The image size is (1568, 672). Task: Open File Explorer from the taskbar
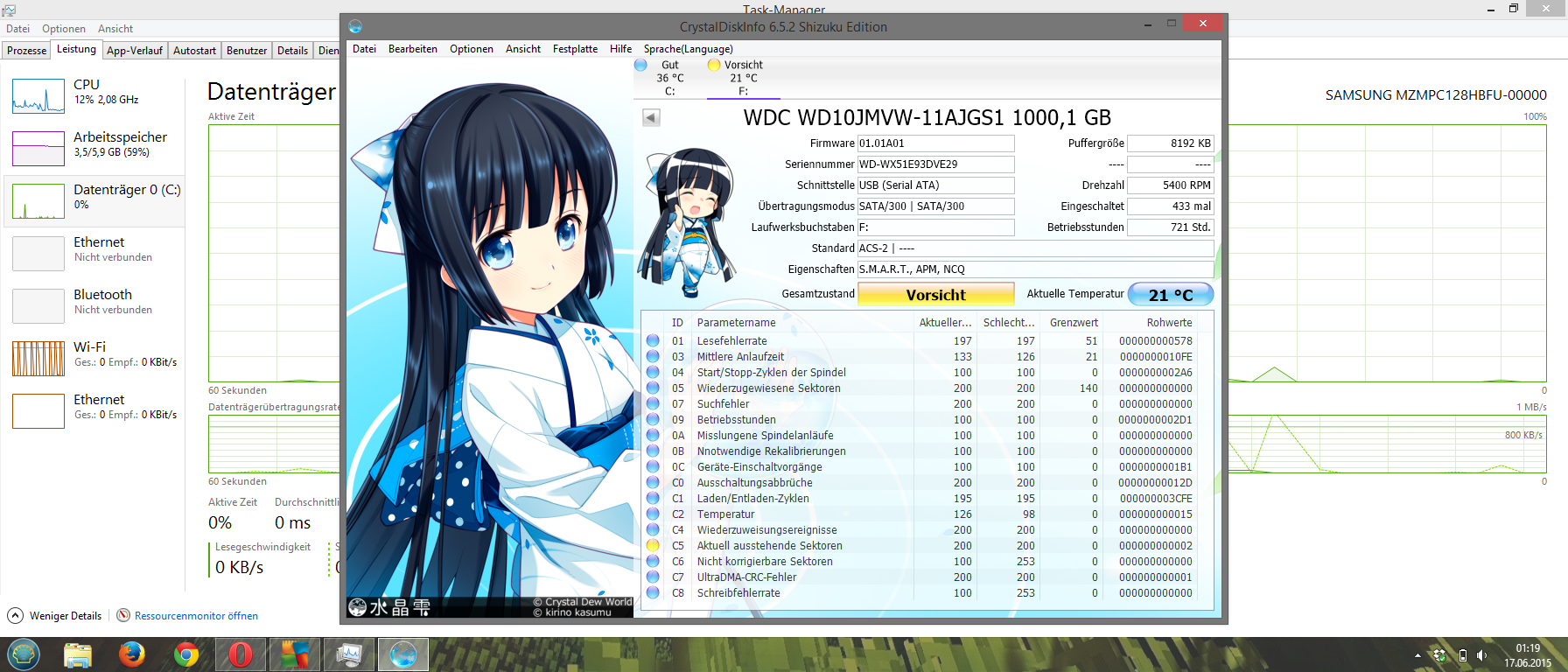pyautogui.click(x=78, y=654)
